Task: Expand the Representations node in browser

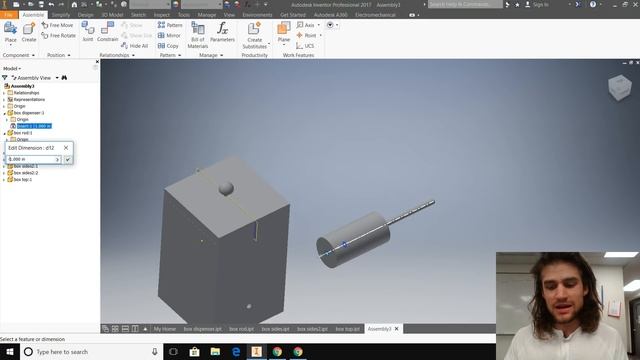Action: tap(4, 100)
